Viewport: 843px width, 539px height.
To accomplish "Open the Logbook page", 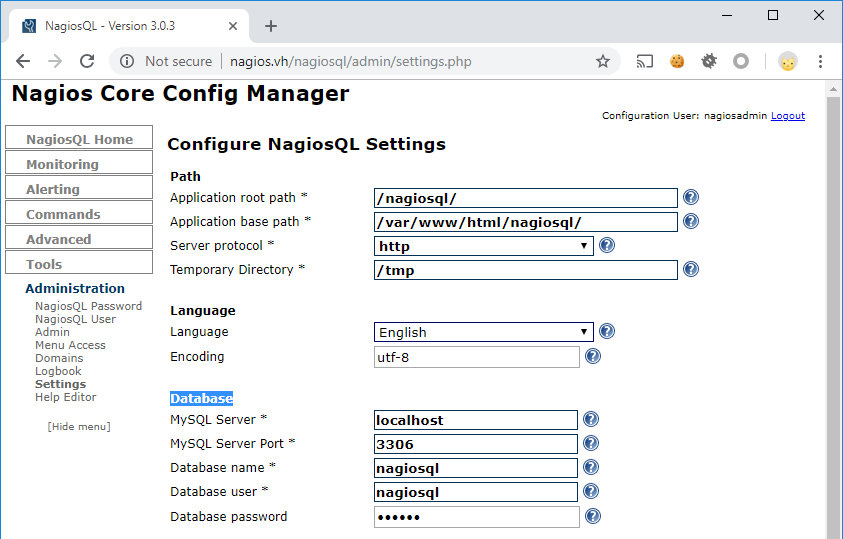I will pyautogui.click(x=58, y=371).
